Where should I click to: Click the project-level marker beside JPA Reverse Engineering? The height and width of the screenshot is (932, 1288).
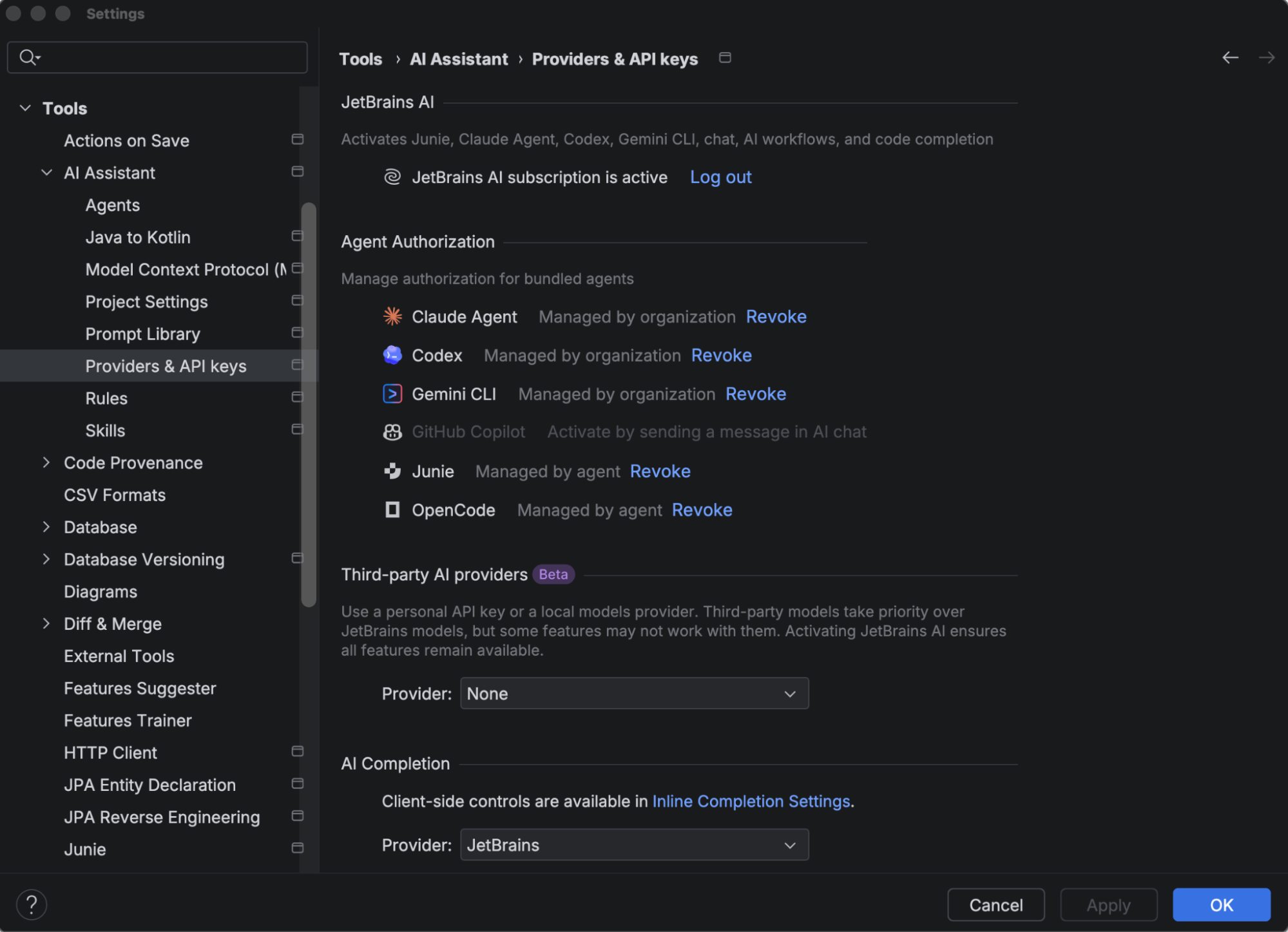(297, 816)
